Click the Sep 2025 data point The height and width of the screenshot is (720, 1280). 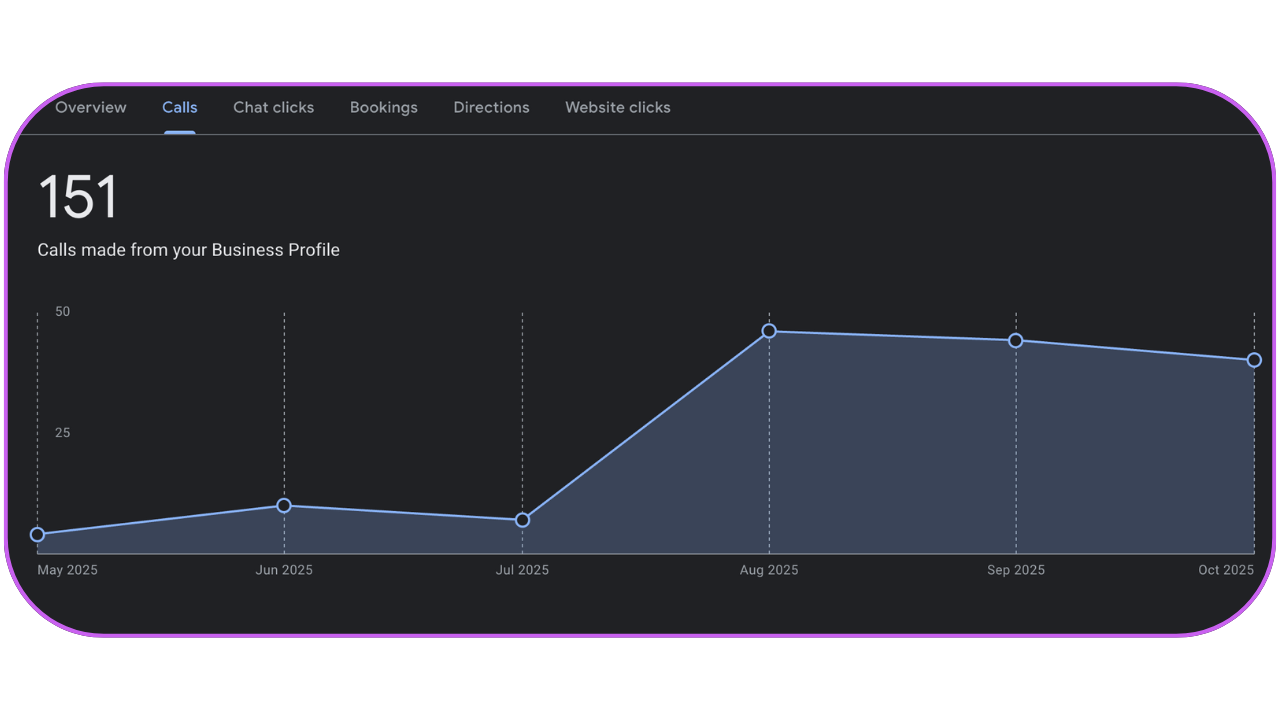(1016, 341)
